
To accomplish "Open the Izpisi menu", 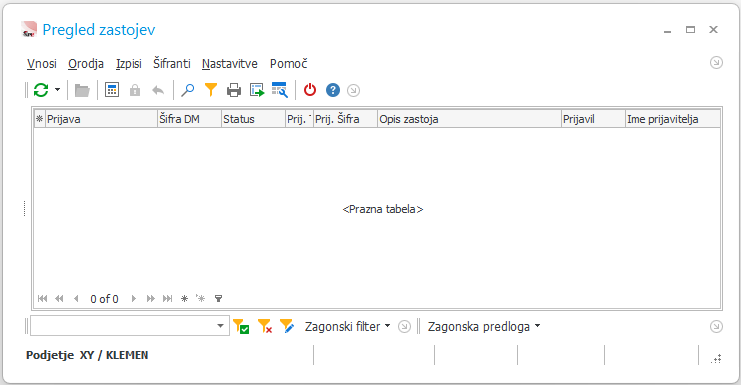I will (x=129, y=63).
